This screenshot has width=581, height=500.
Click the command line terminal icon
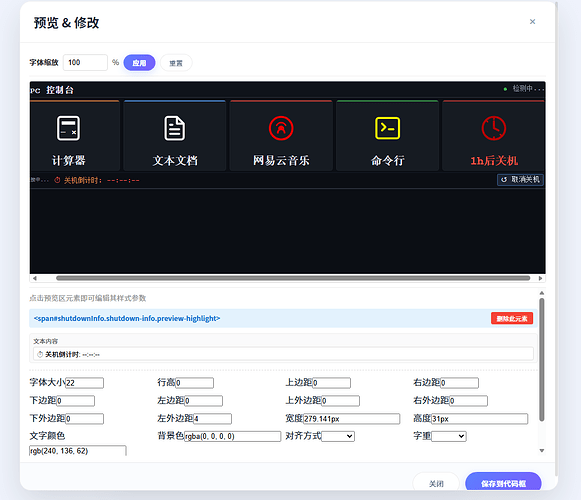387,128
